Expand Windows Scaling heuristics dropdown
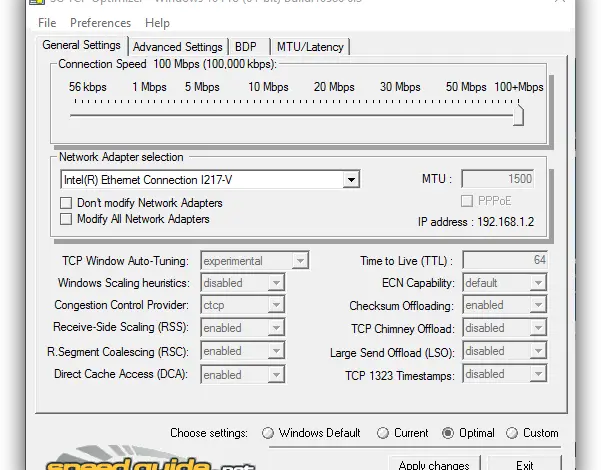 point(276,283)
